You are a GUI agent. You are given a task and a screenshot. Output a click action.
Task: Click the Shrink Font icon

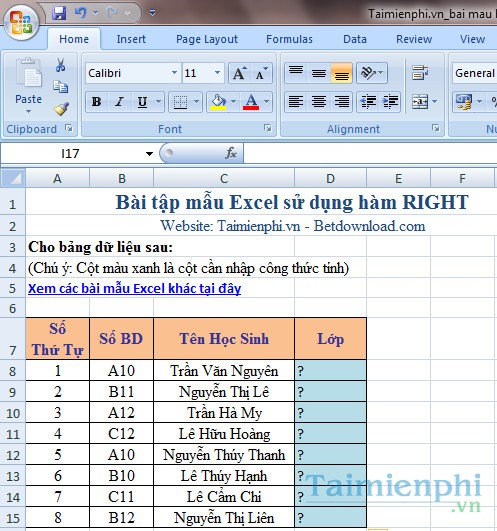point(261,73)
